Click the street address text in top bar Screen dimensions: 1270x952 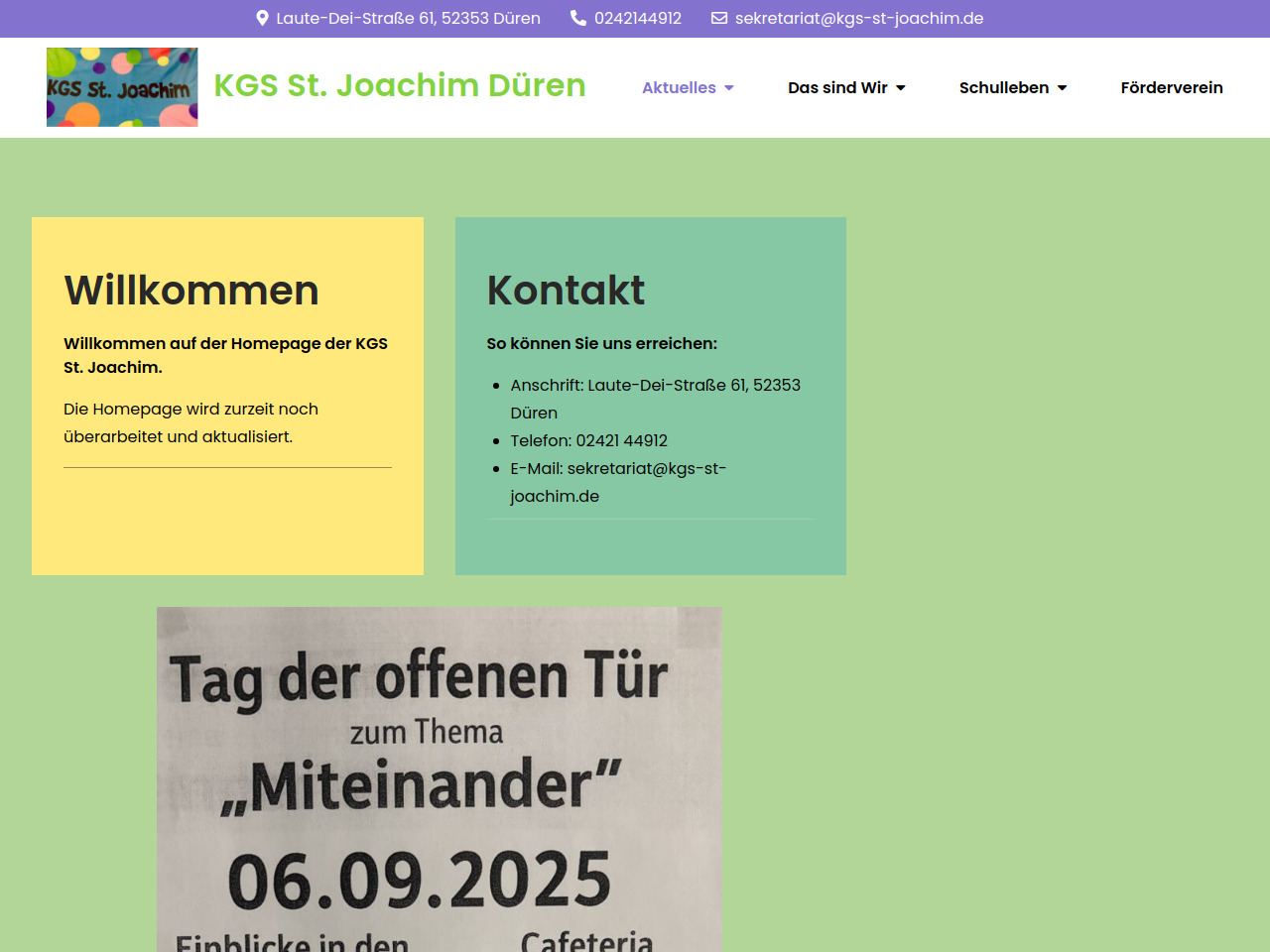click(408, 18)
